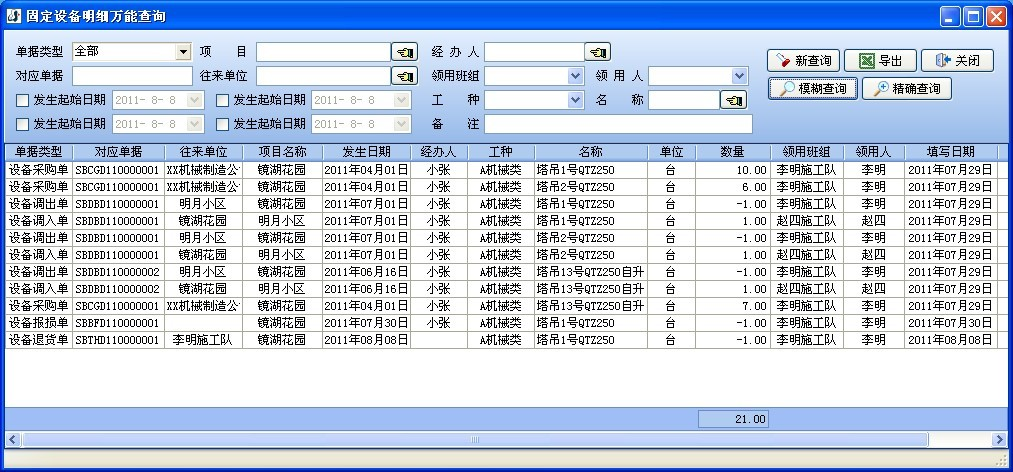Click the 往来单位 lookup icon button
The image size is (1013, 472).
403,76
